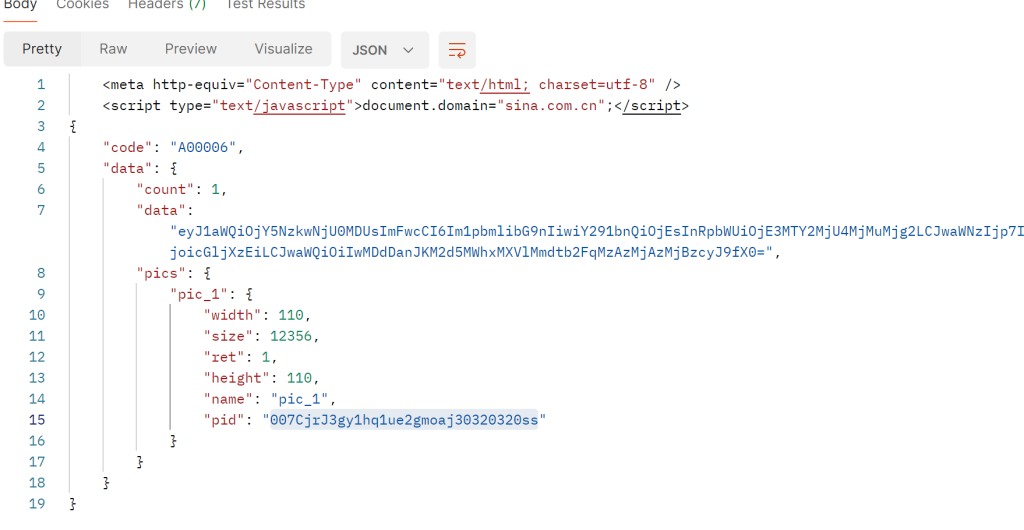Open the Test Results tab

[x=265, y=5]
